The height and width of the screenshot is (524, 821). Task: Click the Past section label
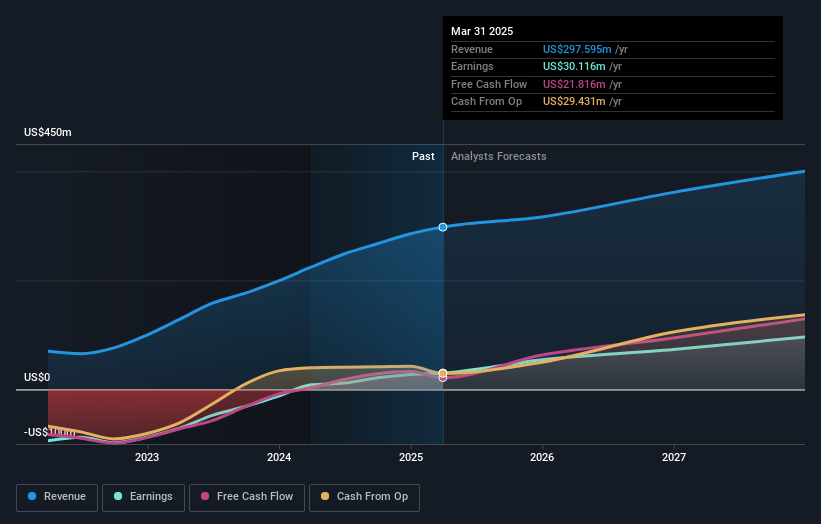click(x=423, y=157)
